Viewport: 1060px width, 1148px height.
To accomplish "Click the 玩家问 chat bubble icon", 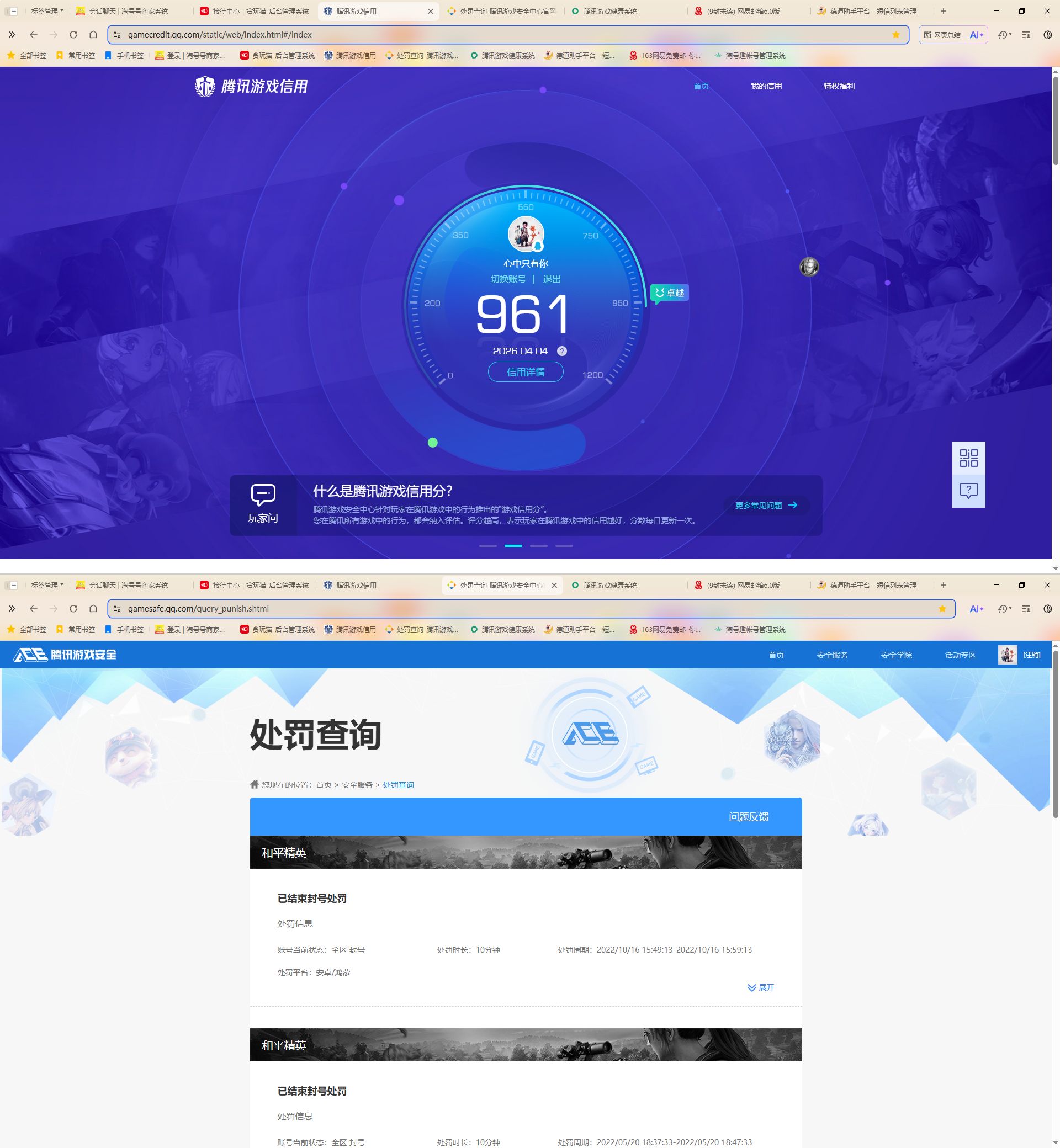I will pyautogui.click(x=263, y=495).
